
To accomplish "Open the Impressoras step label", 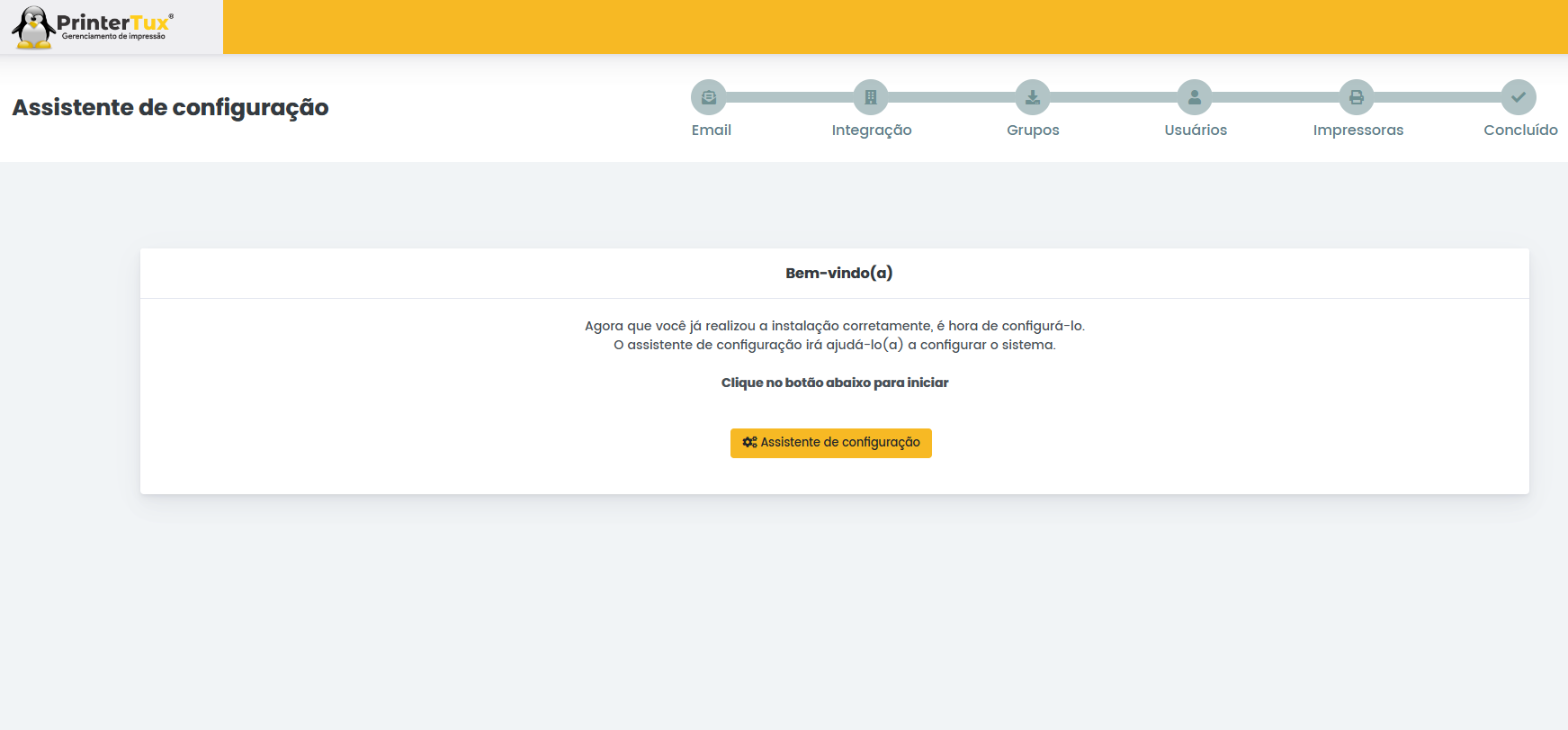I will pyautogui.click(x=1357, y=131).
